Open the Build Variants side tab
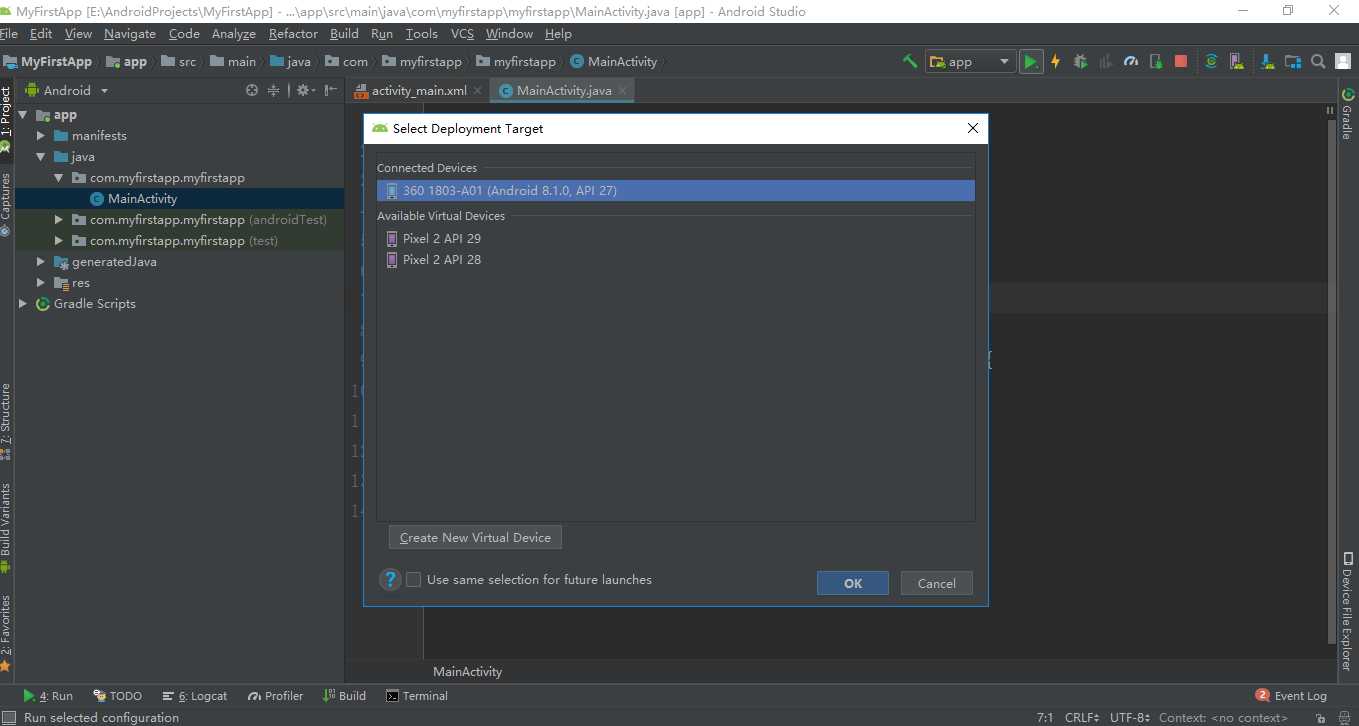 point(6,526)
